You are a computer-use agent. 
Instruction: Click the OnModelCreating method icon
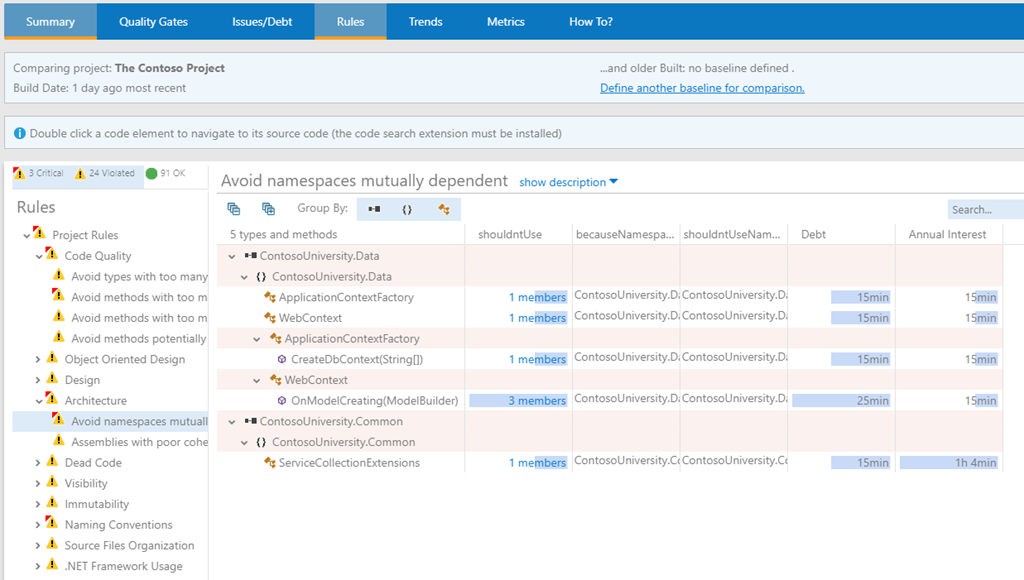282,401
